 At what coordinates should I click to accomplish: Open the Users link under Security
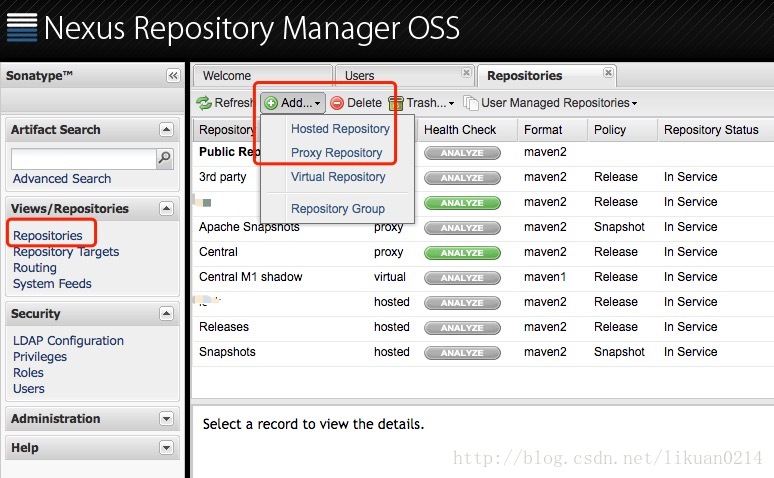(29, 389)
